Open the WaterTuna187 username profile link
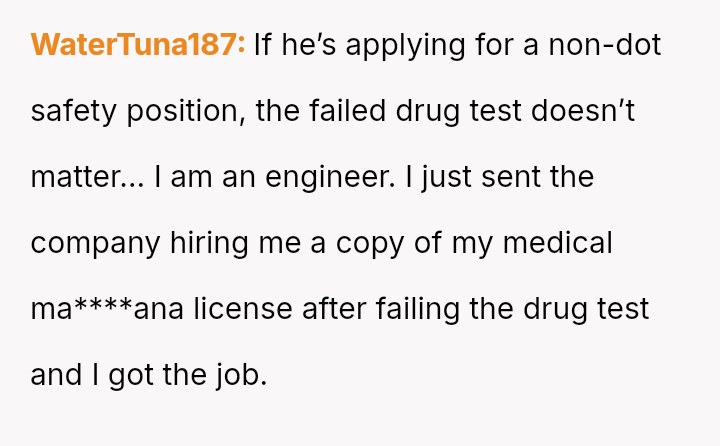The image size is (720, 446). [x=138, y=45]
